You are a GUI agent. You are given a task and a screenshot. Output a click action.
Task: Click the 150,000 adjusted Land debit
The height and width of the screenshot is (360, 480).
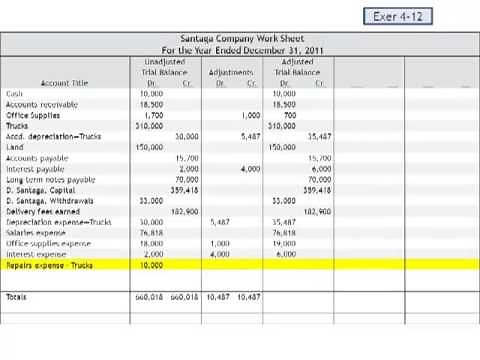tap(282, 147)
